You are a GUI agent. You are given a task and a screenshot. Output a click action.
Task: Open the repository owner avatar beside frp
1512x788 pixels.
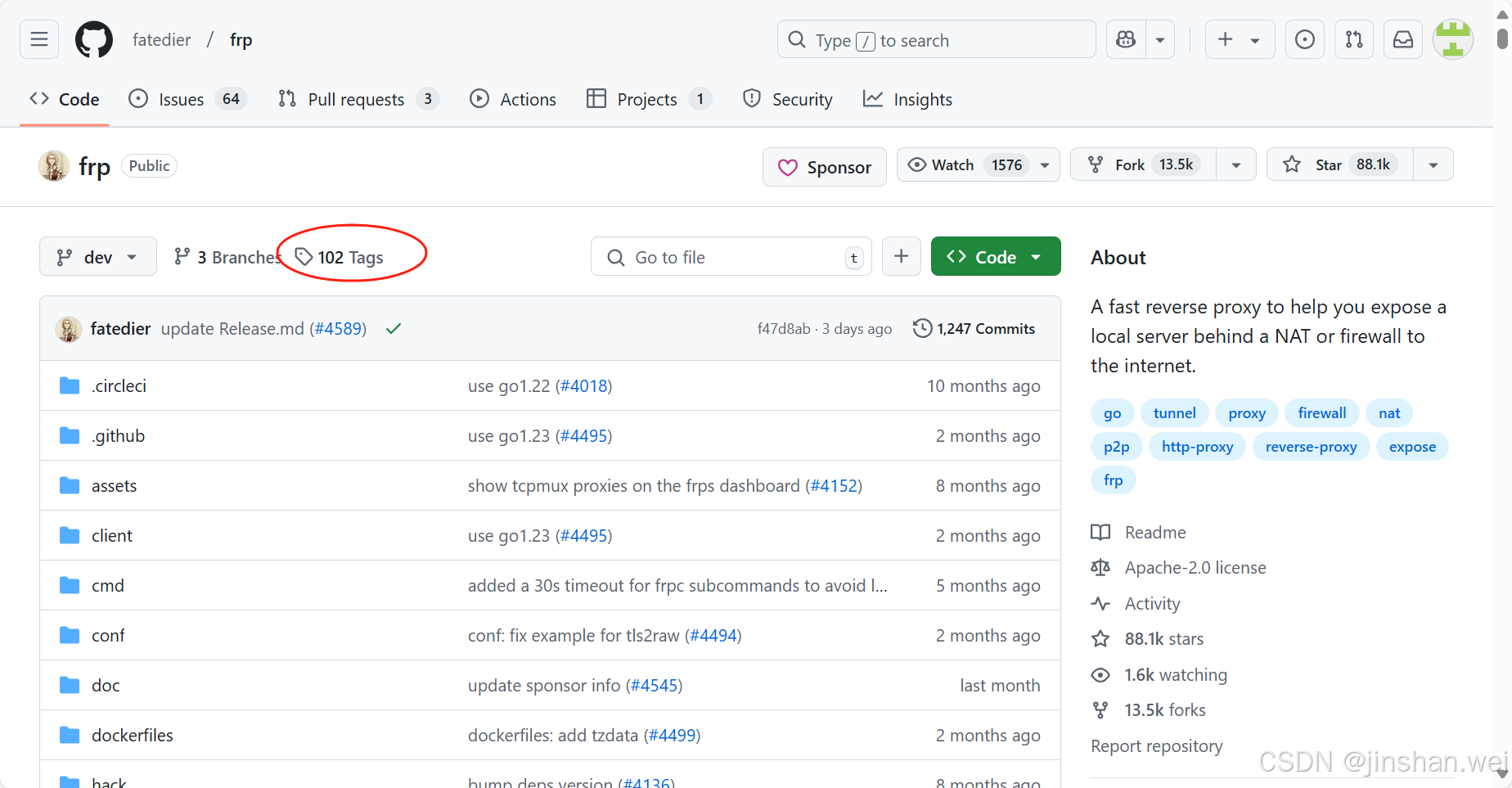(x=54, y=165)
